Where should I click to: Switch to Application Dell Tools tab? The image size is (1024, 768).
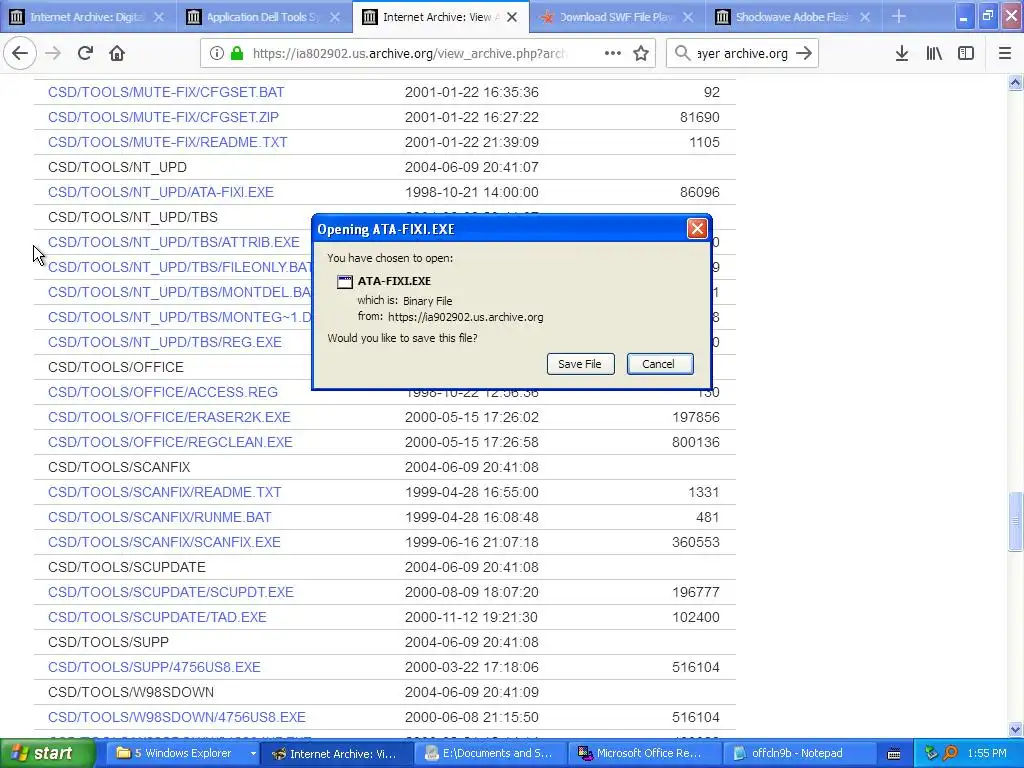point(263,17)
